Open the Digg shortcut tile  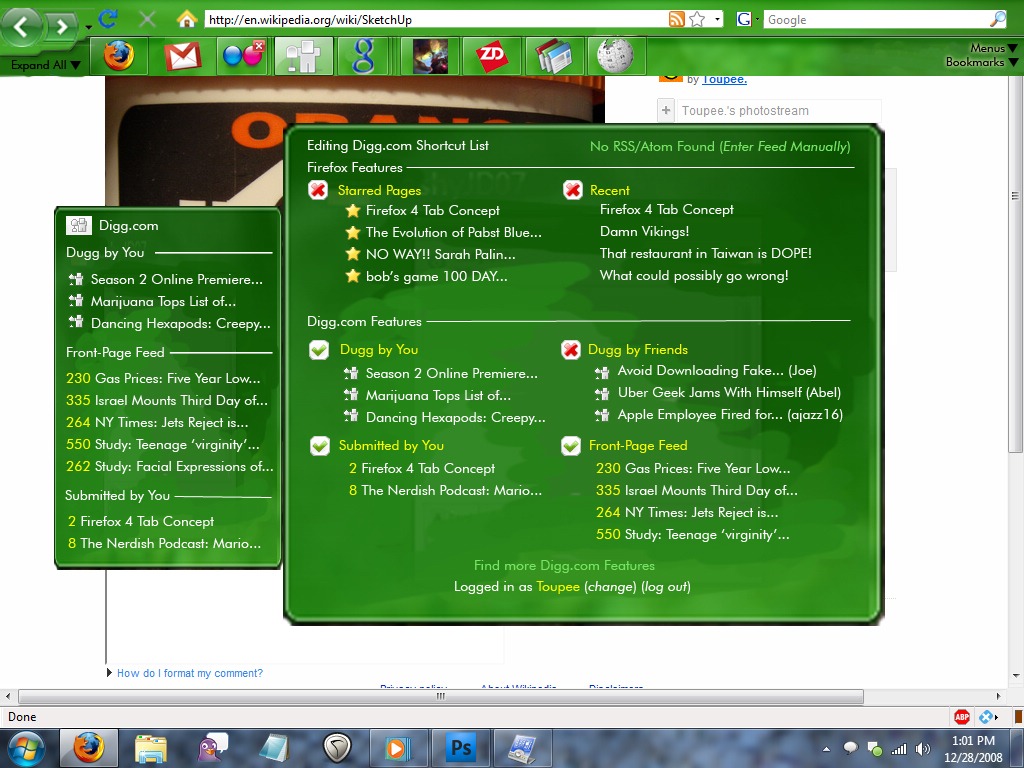(304, 56)
